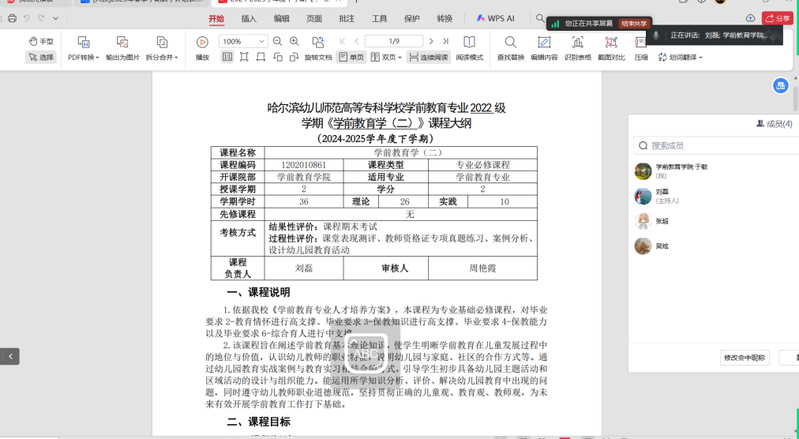This screenshot has height=439, width=799.
Task: Click 输出为图片 export as image
Action: 122,48
